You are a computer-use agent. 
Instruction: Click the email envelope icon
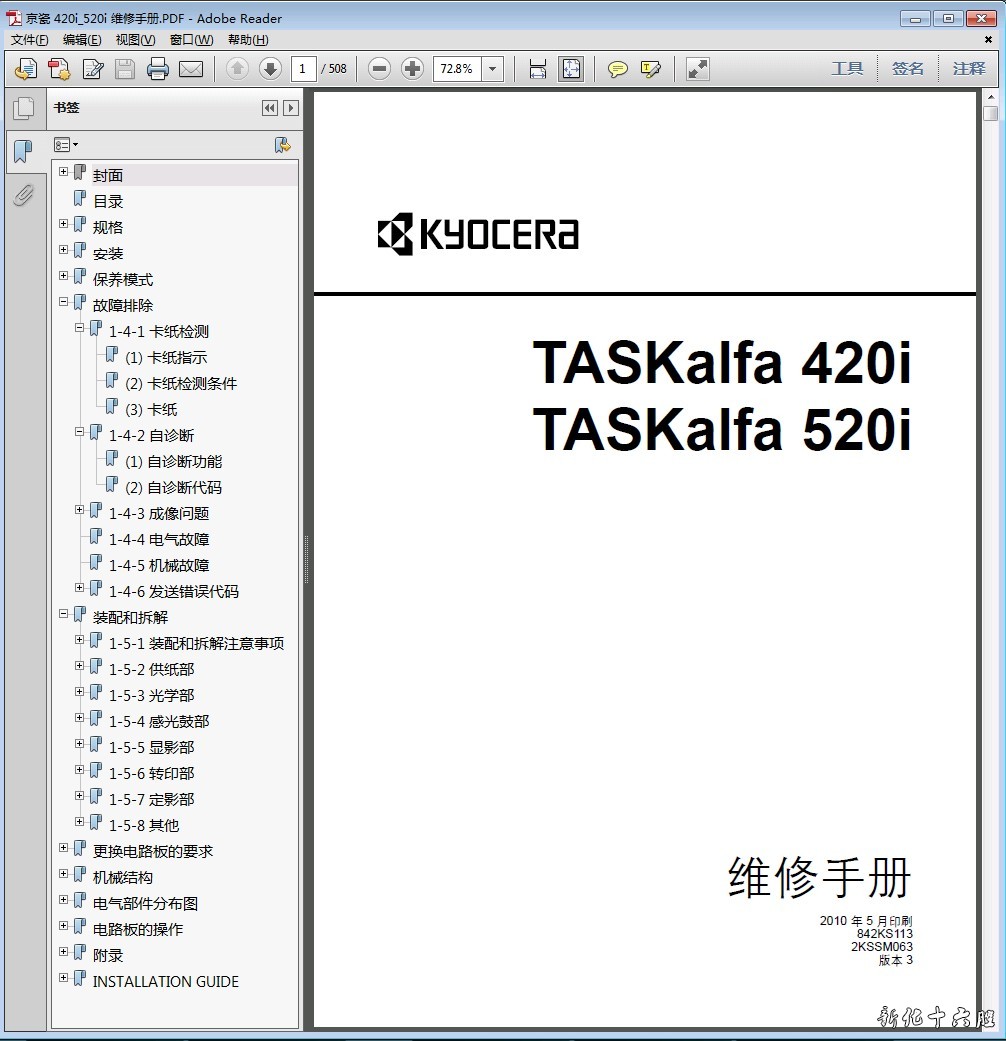pos(190,69)
